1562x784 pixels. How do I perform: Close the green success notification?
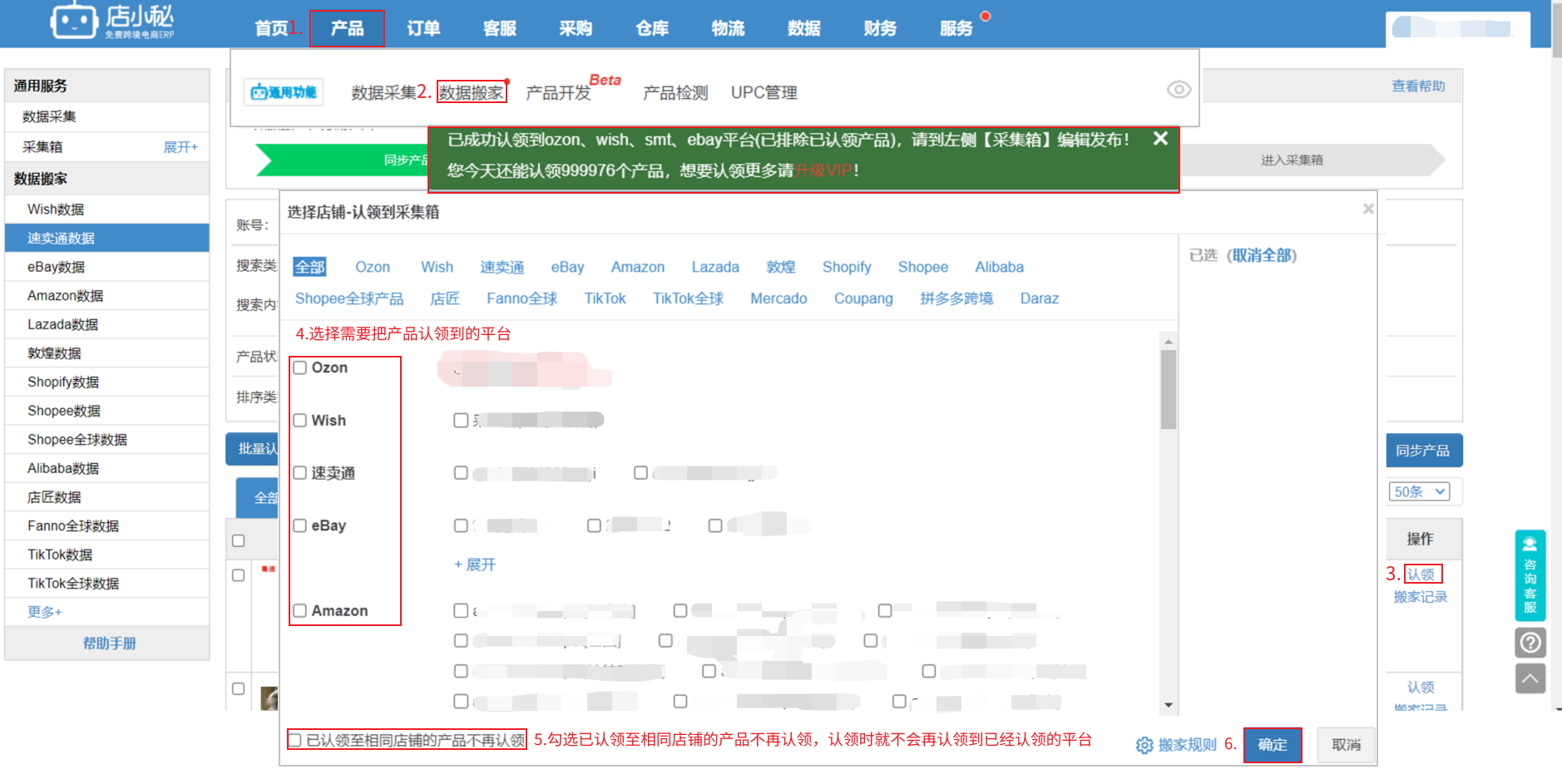[x=1160, y=139]
